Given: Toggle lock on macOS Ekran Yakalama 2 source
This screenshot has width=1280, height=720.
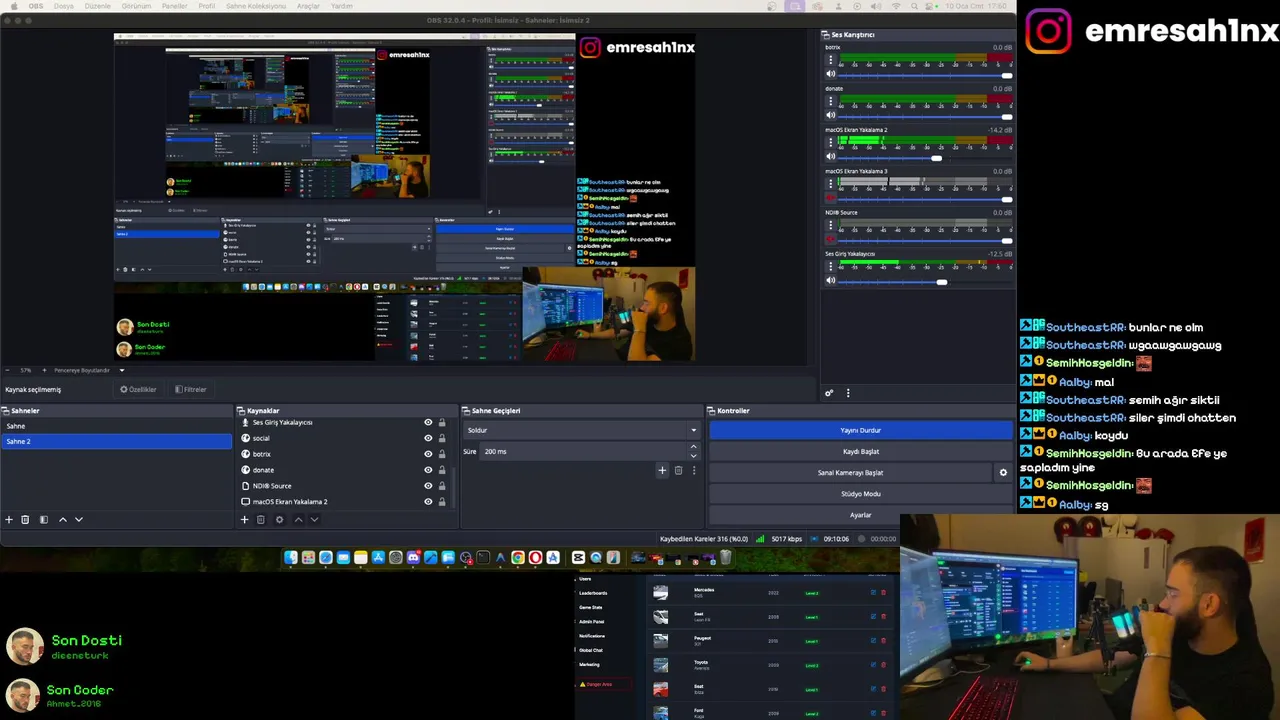Looking at the screenshot, I should pos(442,502).
